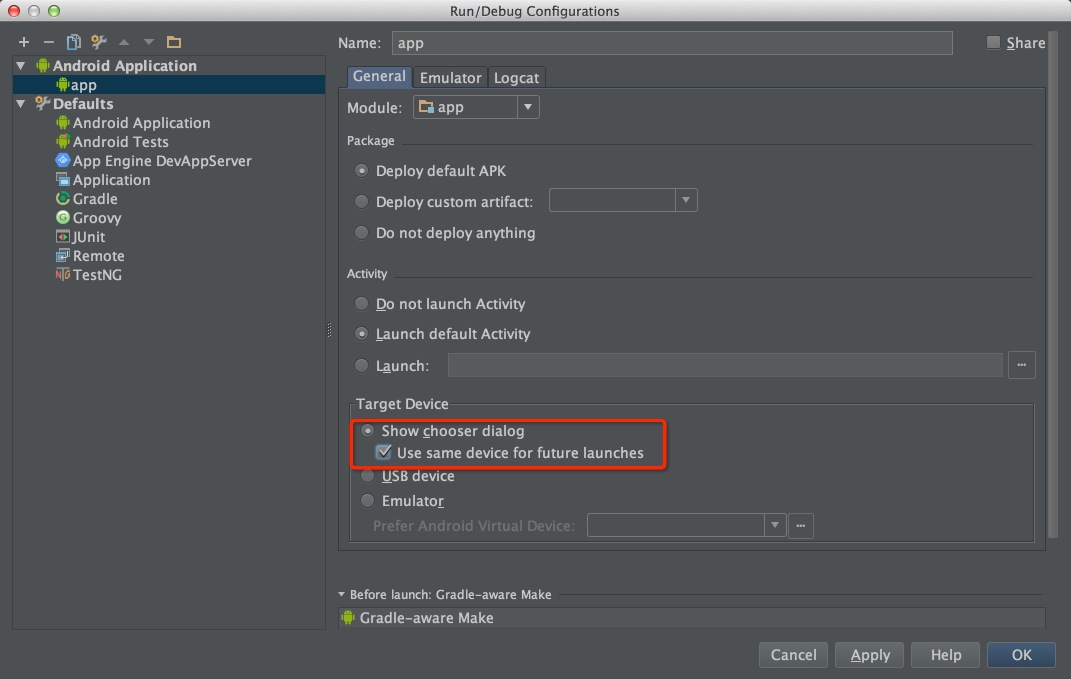Click the wrench edit defaults toolbar icon

pos(98,42)
